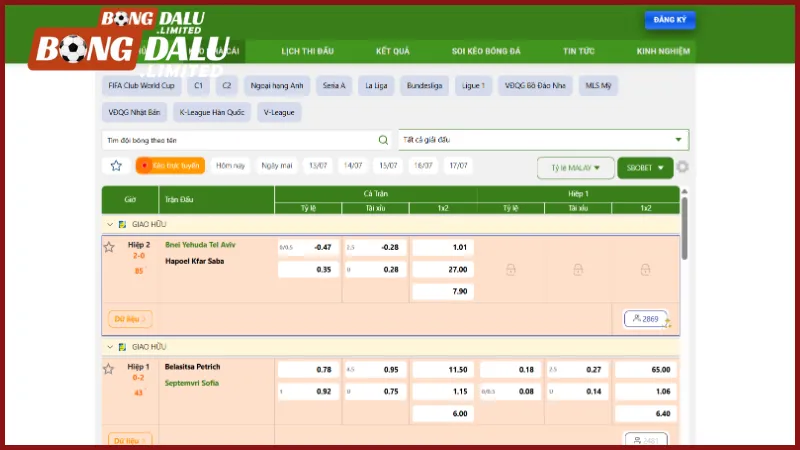Select the 65.00 first half odds
The width and height of the screenshot is (800, 450).
[645, 369]
